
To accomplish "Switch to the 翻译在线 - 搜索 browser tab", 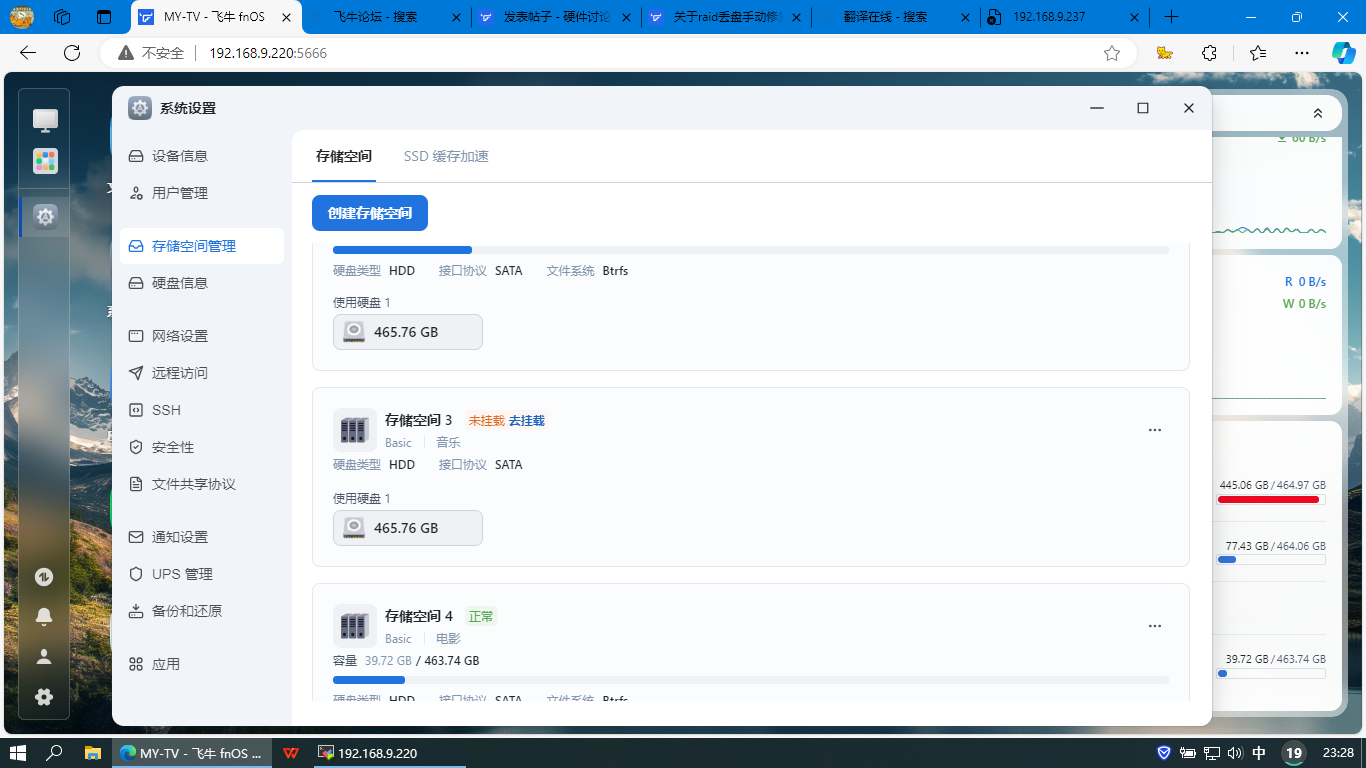I will coord(894,17).
